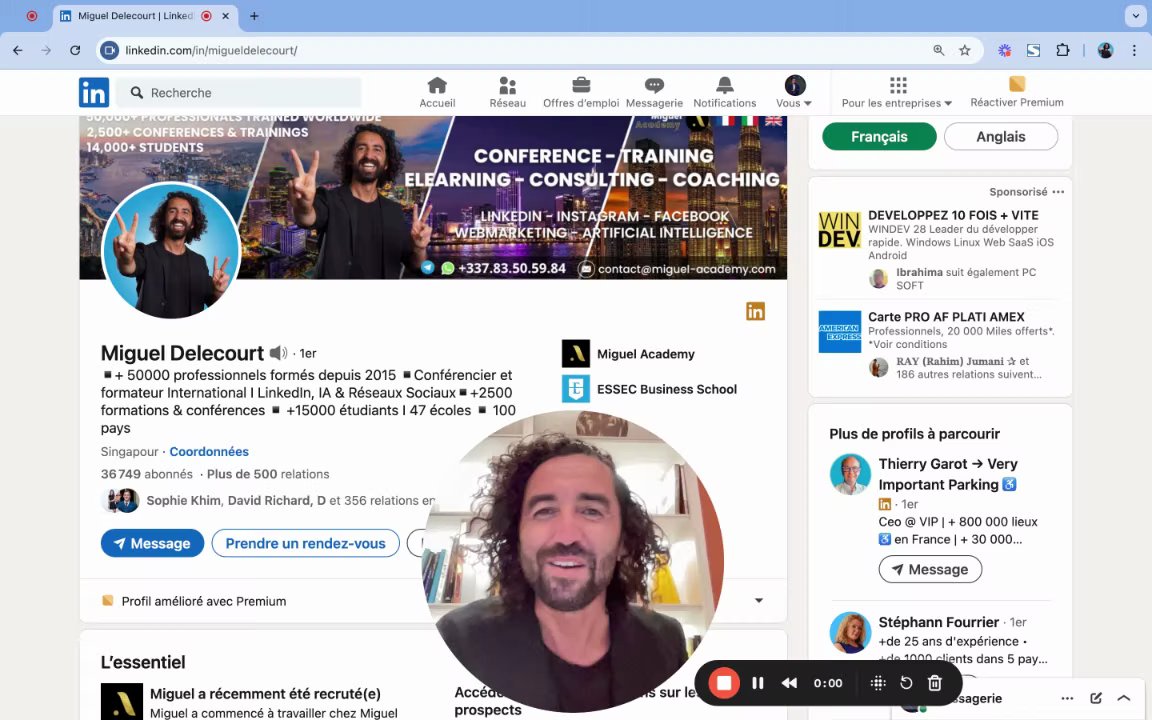The height and width of the screenshot is (720, 1152).
Task: Play name pronunciation speaker icon
Action: click(278, 353)
